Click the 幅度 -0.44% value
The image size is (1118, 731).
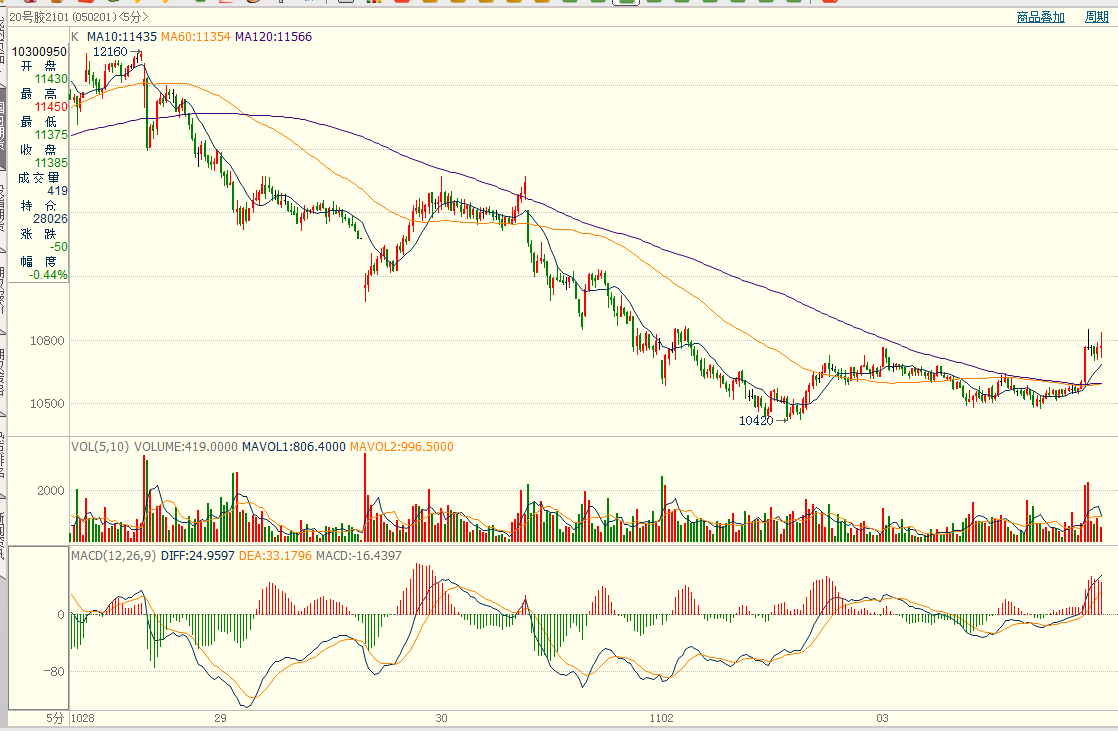click(48, 274)
